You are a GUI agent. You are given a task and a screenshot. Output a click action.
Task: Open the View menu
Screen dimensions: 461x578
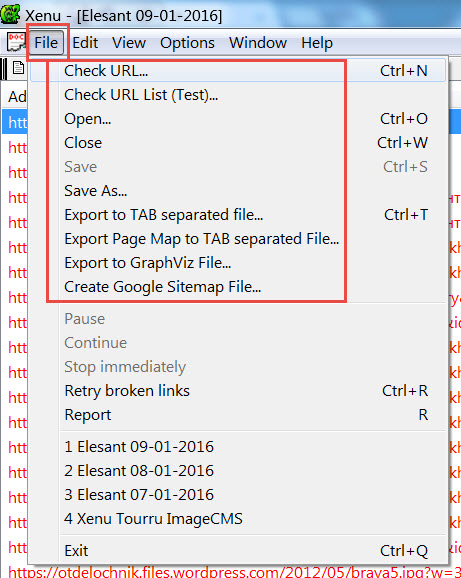(129, 43)
